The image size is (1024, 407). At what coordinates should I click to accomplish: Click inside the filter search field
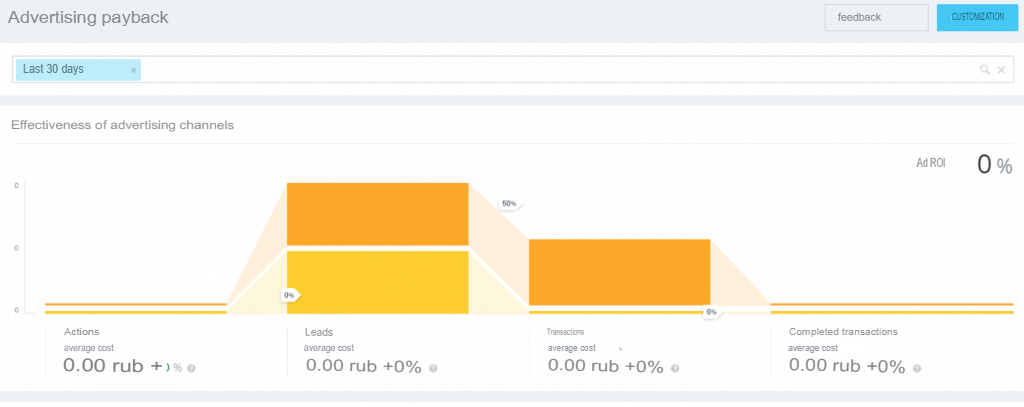point(550,70)
